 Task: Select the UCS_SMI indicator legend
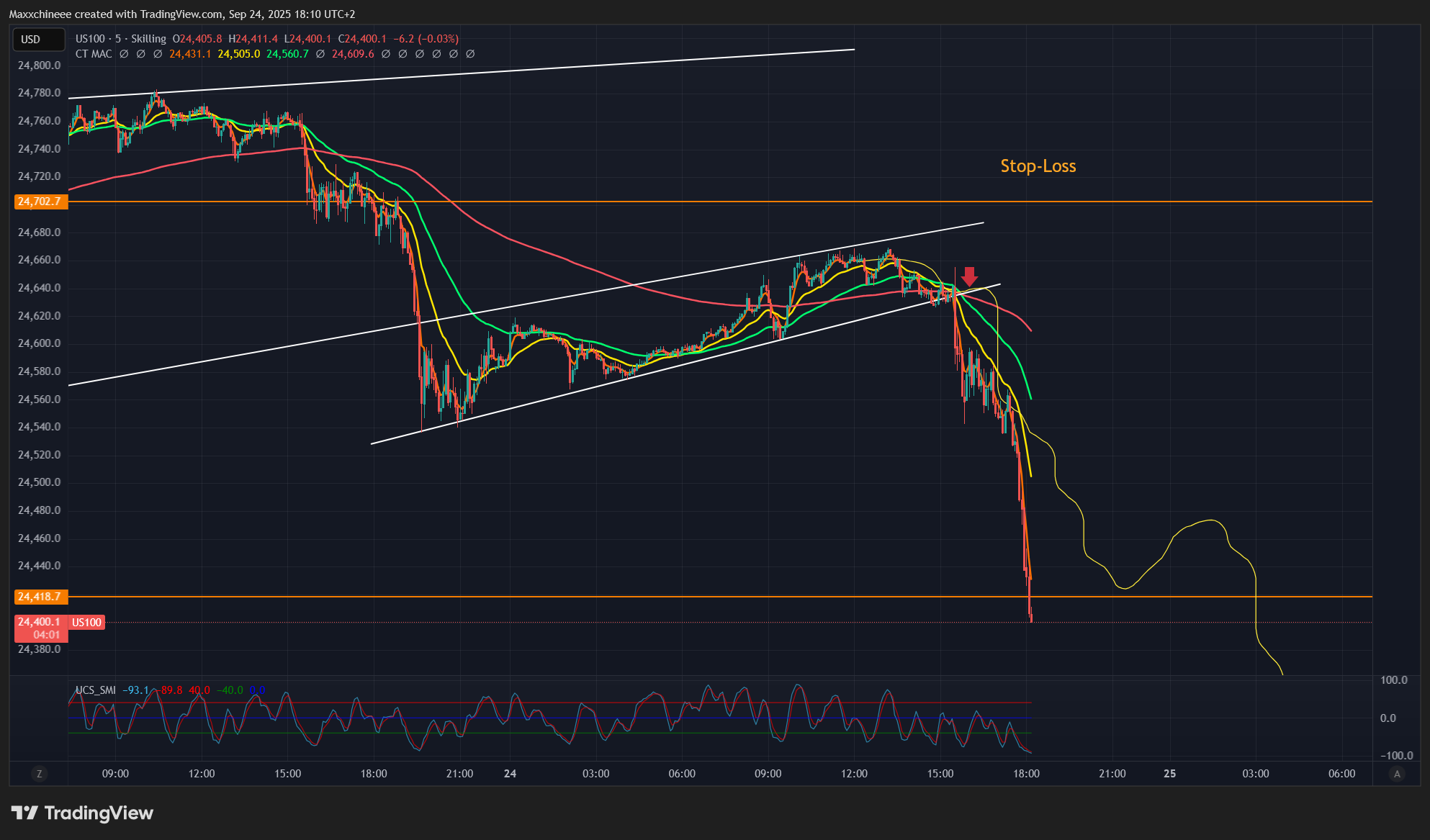(96, 690)
